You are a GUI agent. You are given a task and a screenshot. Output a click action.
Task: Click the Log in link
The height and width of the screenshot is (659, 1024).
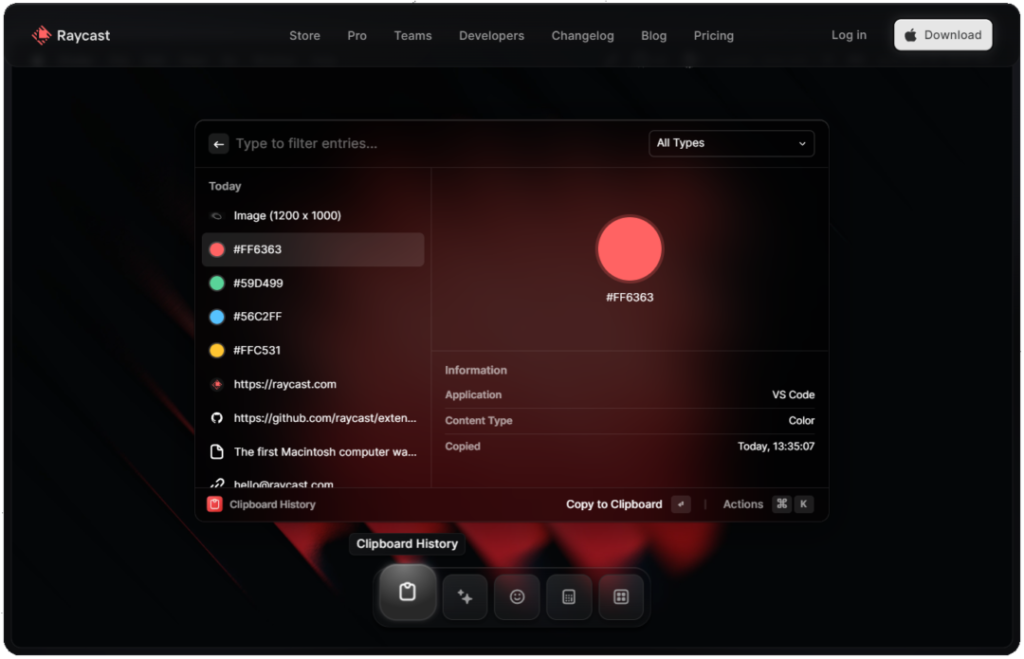(x=848, y=35)
